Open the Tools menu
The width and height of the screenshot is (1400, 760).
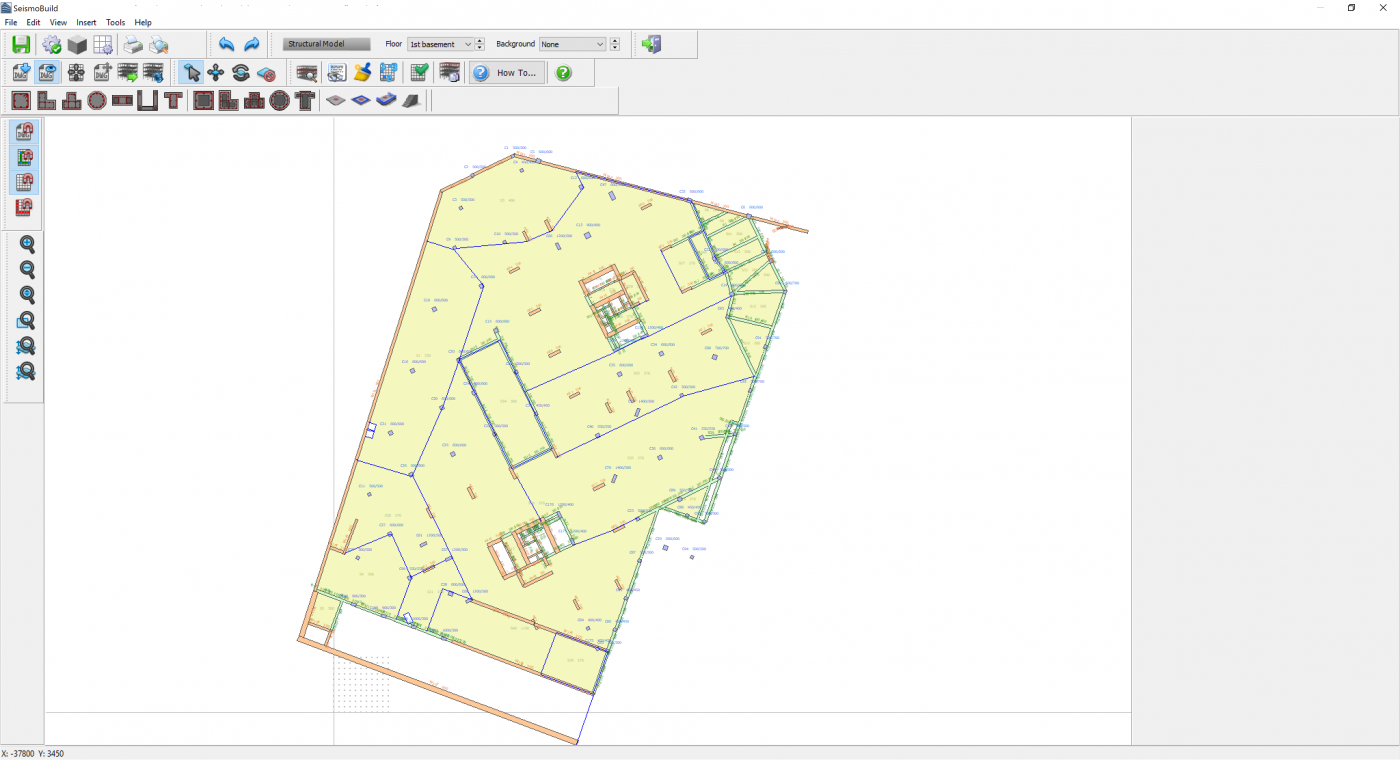click(116, 22)
